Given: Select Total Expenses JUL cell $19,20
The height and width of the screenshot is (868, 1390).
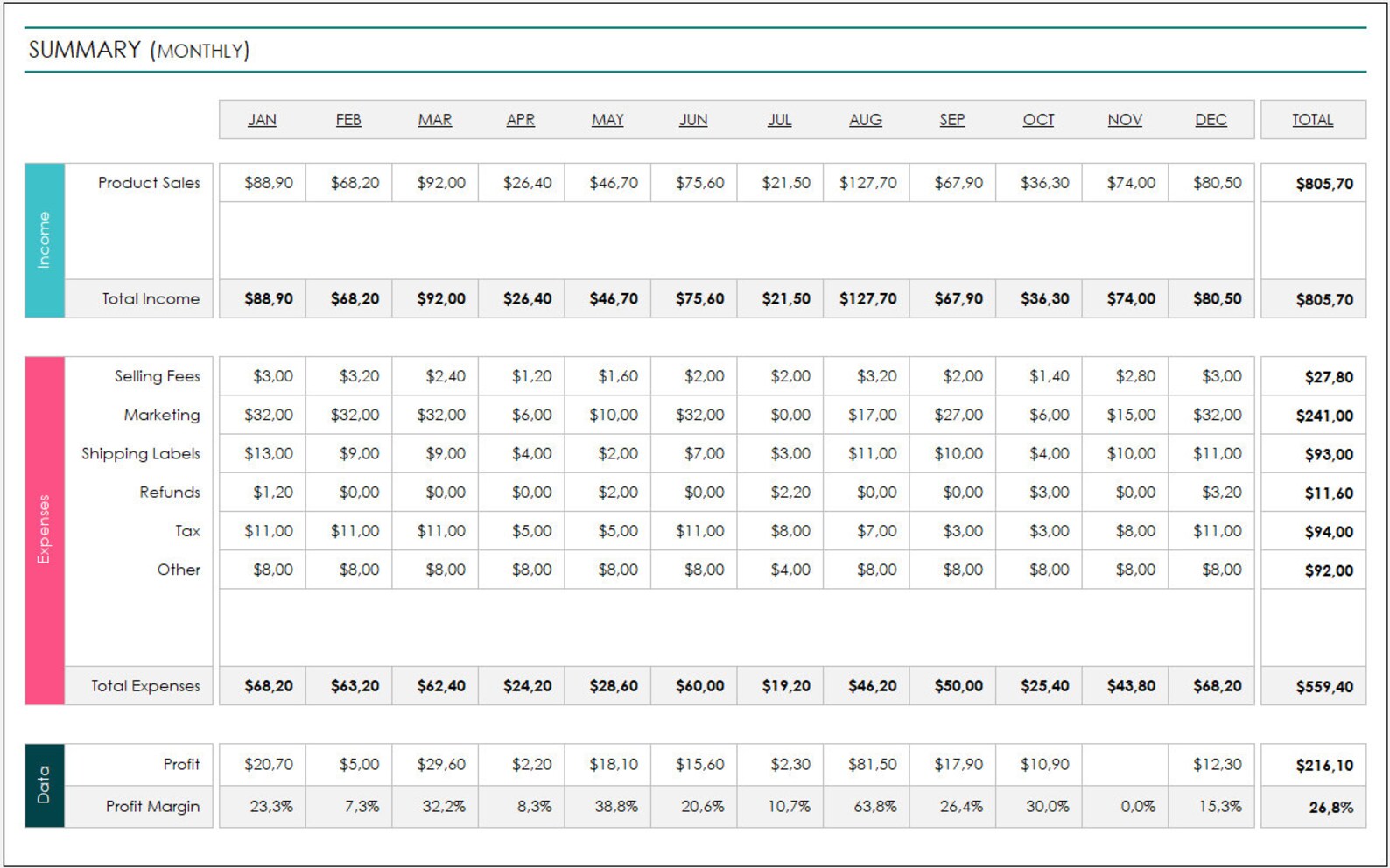Looking at the screenshot, I should click(781, 686).
